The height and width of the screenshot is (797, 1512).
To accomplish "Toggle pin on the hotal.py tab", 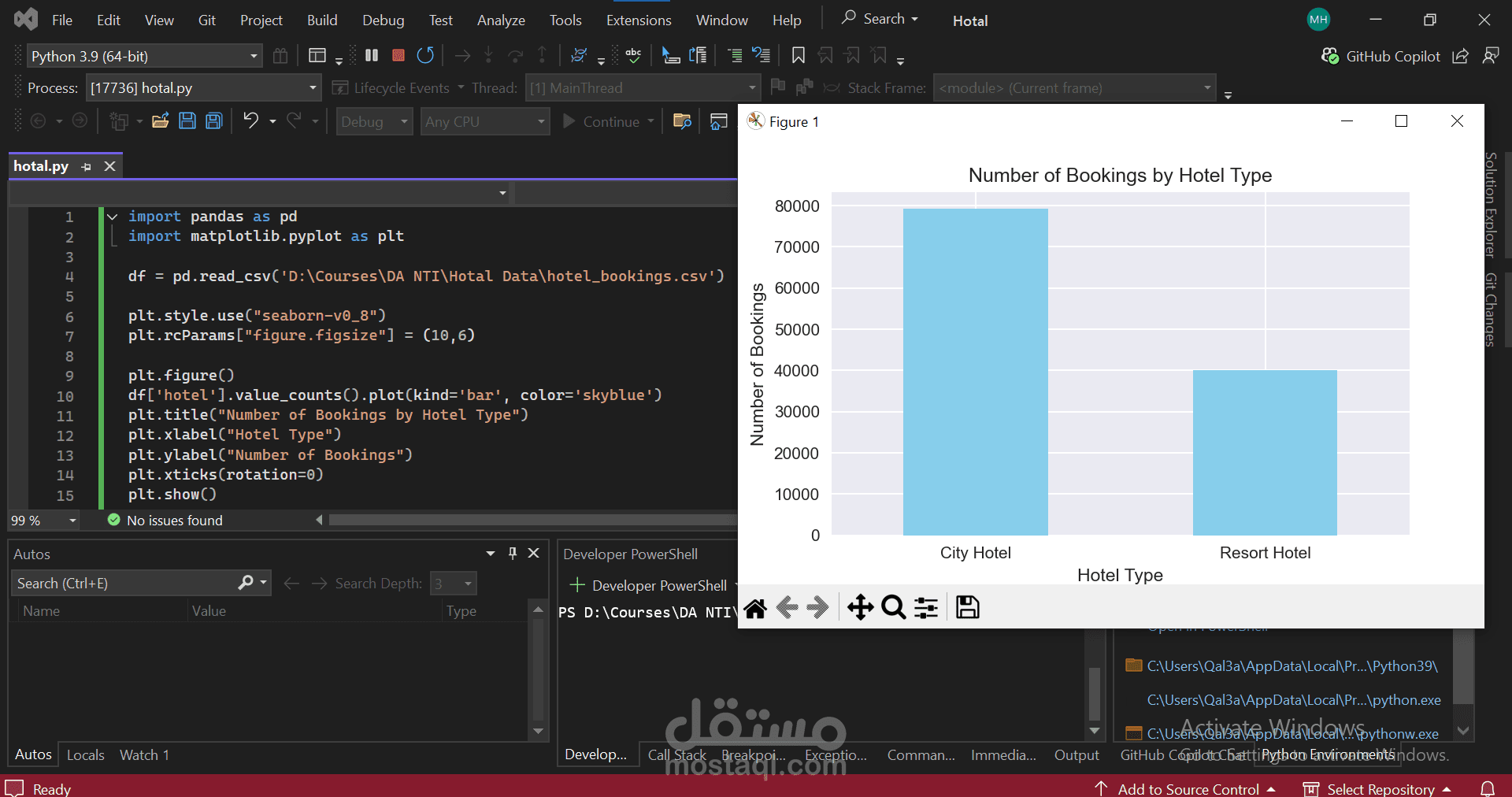I will click(x=87, y=166).
